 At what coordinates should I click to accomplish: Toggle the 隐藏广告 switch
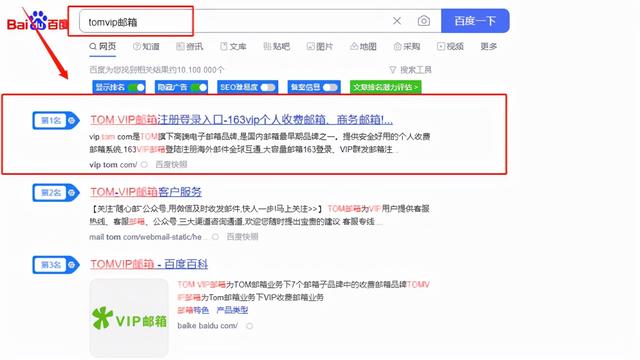(199, 87)
